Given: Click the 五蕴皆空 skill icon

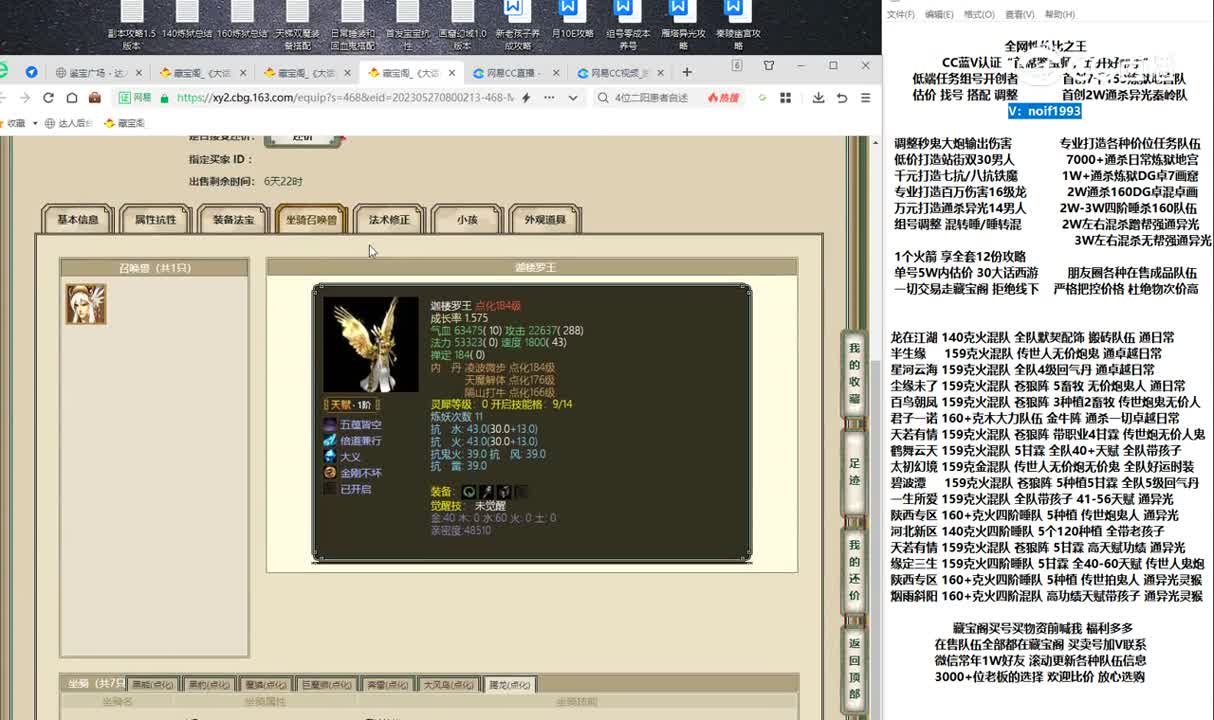Looking at the screenshot, I should pyautogui.click(x=330, y=425).
